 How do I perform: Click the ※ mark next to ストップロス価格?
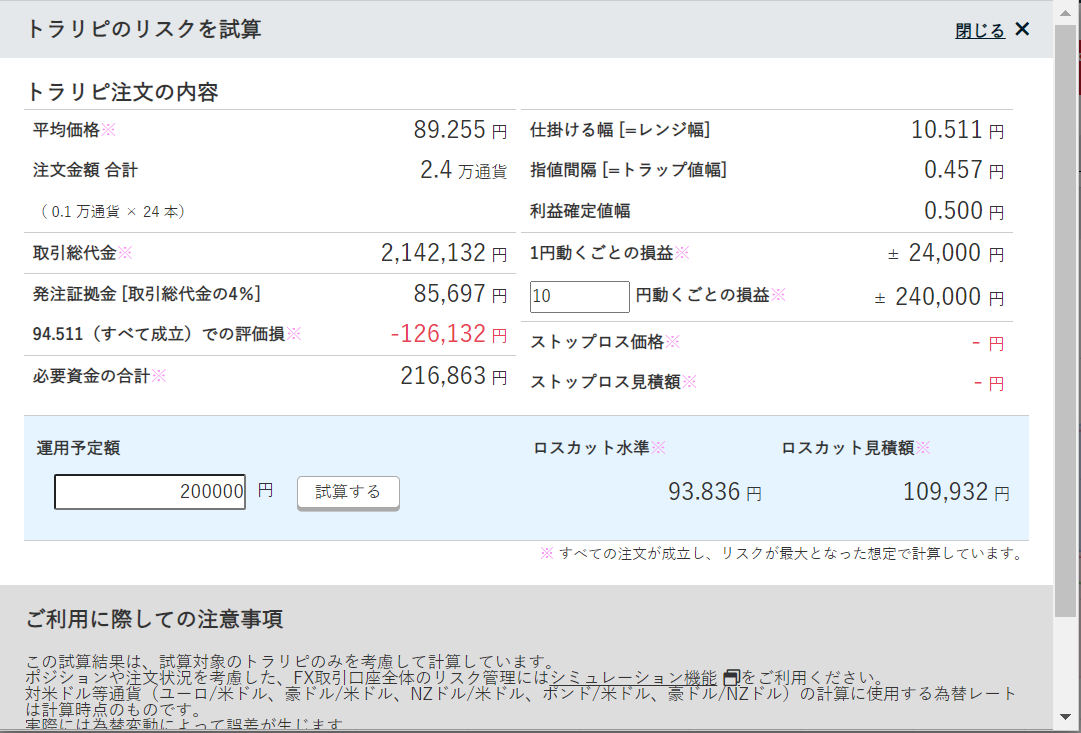673,341
